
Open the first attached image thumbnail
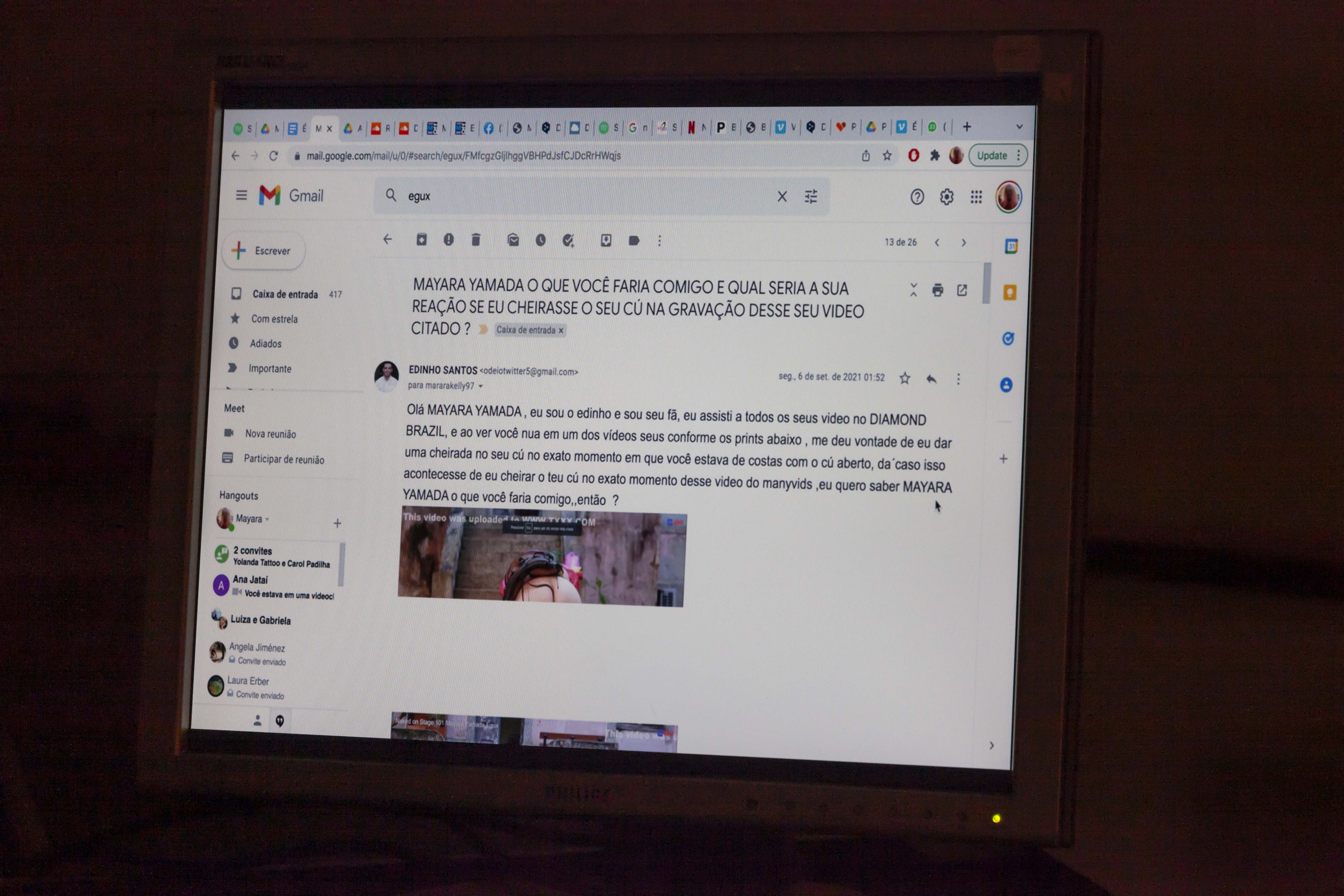pyautogui.click(x=542, y=557)
